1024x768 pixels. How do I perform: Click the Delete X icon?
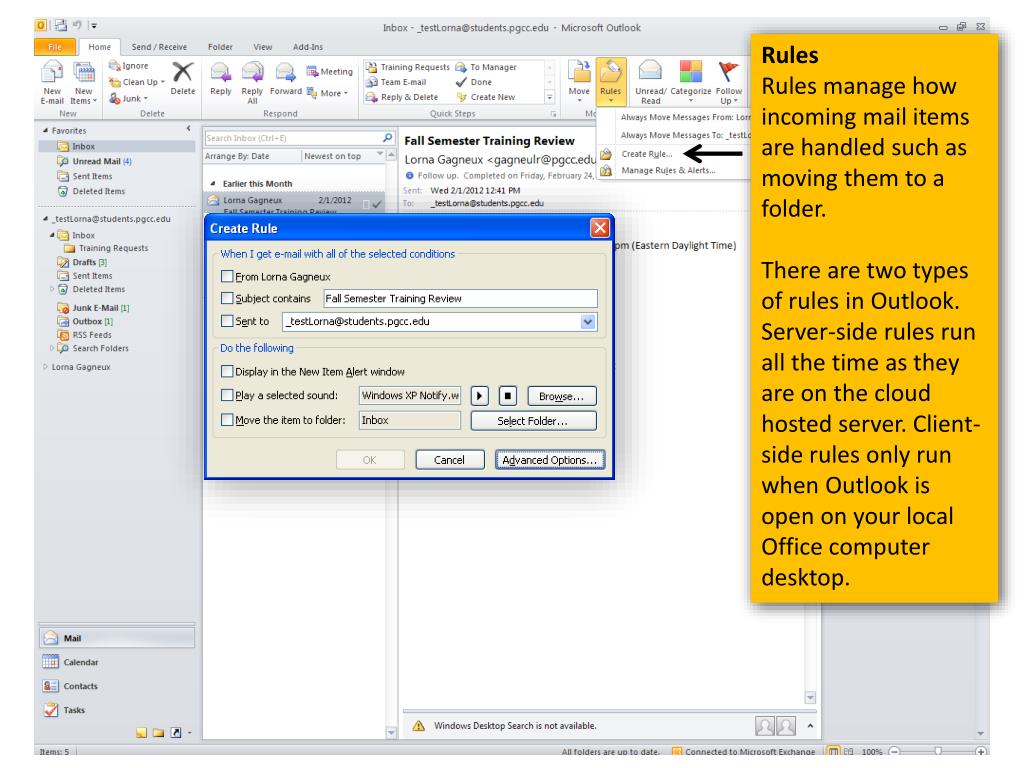coord(182,72)
